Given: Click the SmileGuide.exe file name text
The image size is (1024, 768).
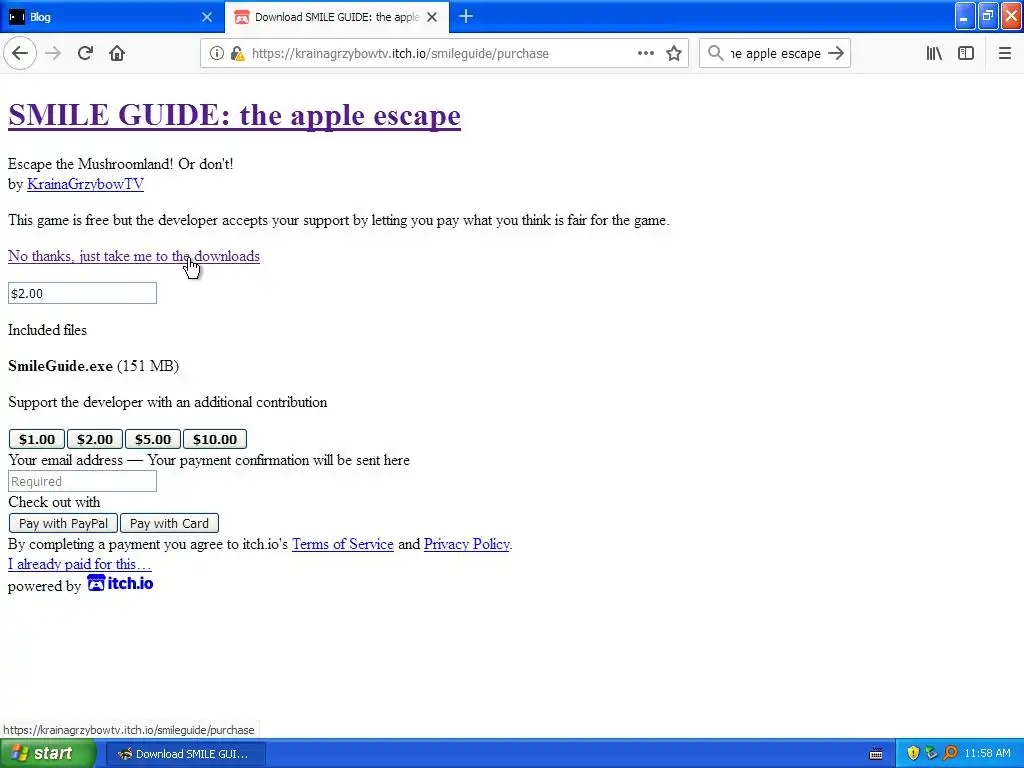Looking at the screenshot, I should pos(60,366).
